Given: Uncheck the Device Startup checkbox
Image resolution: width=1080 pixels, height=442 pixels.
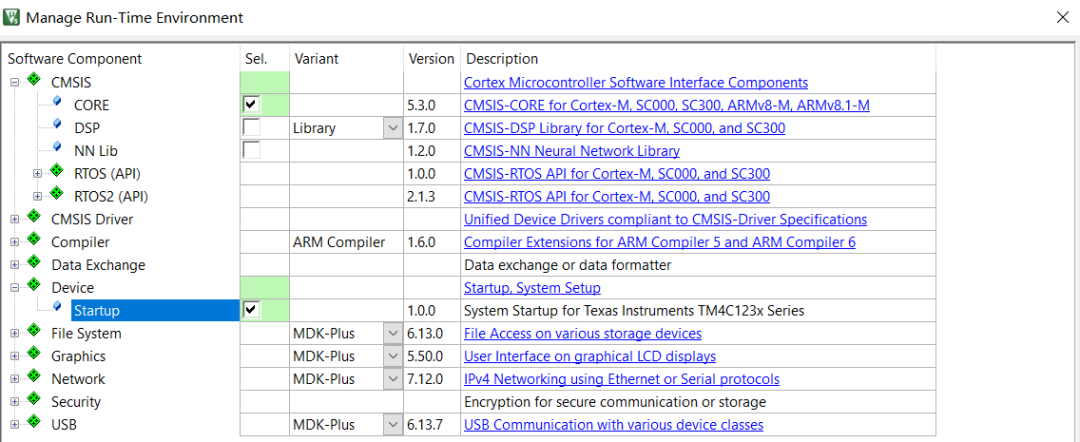Looking at the screenshot, I should tap(251, 310).
